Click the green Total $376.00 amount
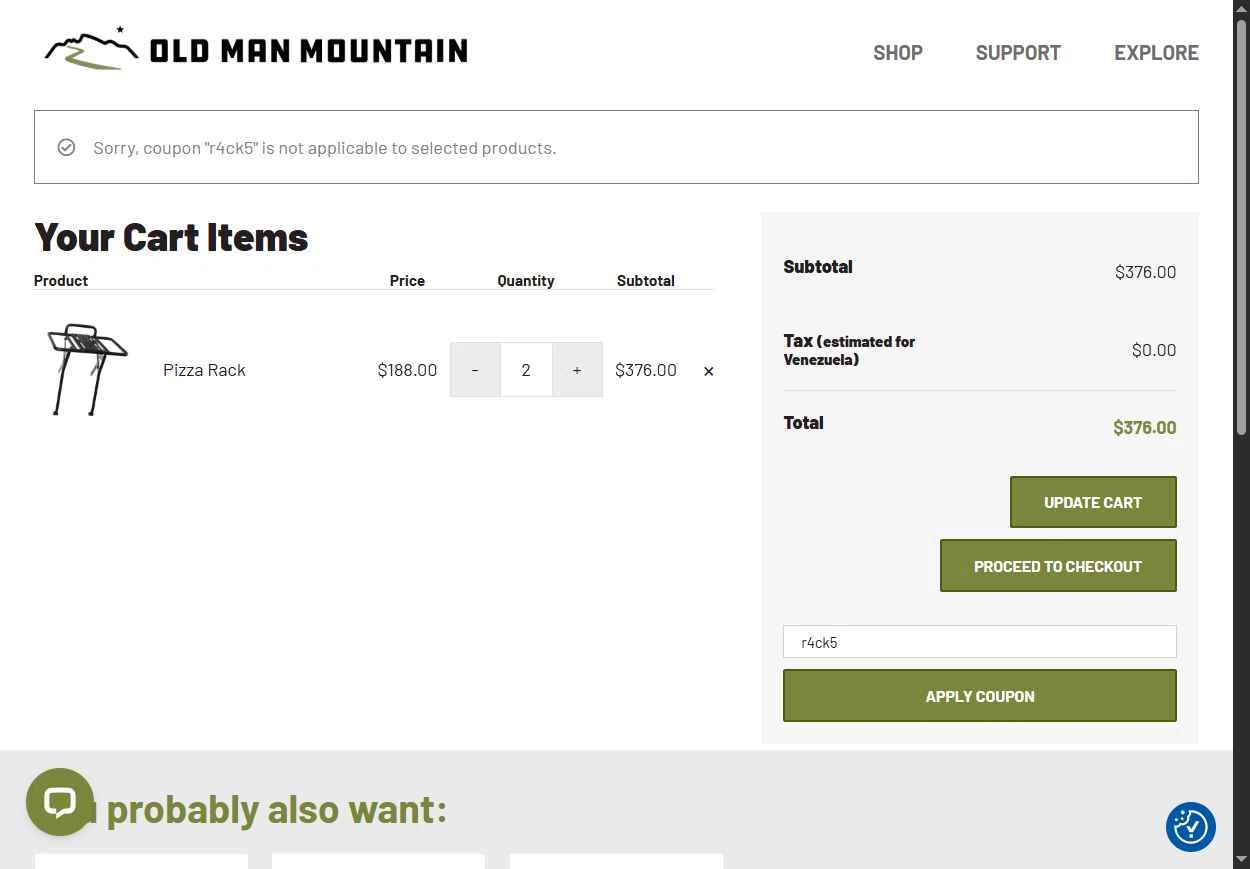This screenshot has height=869, width=1250. (1145, 428)
